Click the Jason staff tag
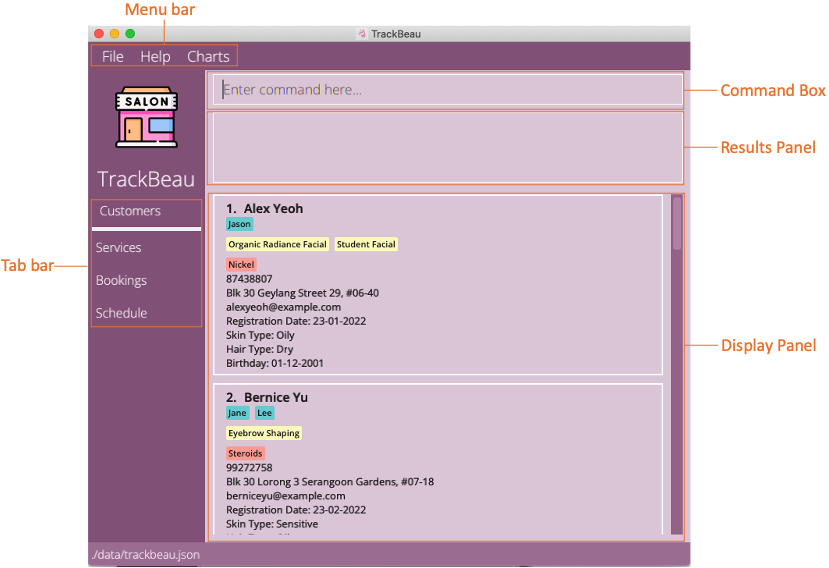This screenshot has width=829, height=568. tap(240, 224)
